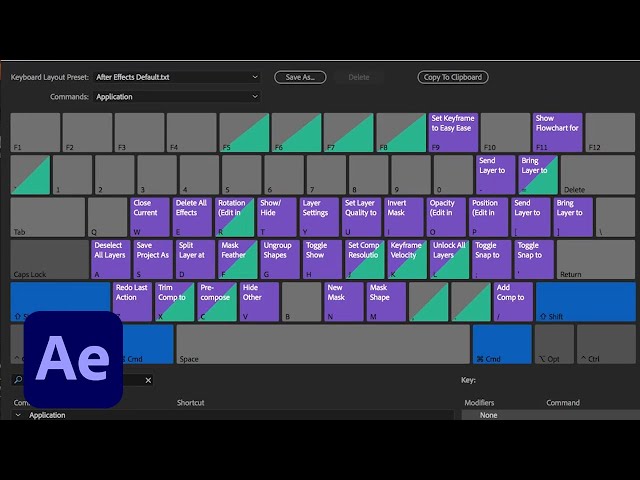Image resolution: width=640 pixels, height=480 pixels.
Task: Select the Return key
Action: [x=596, y=260]
